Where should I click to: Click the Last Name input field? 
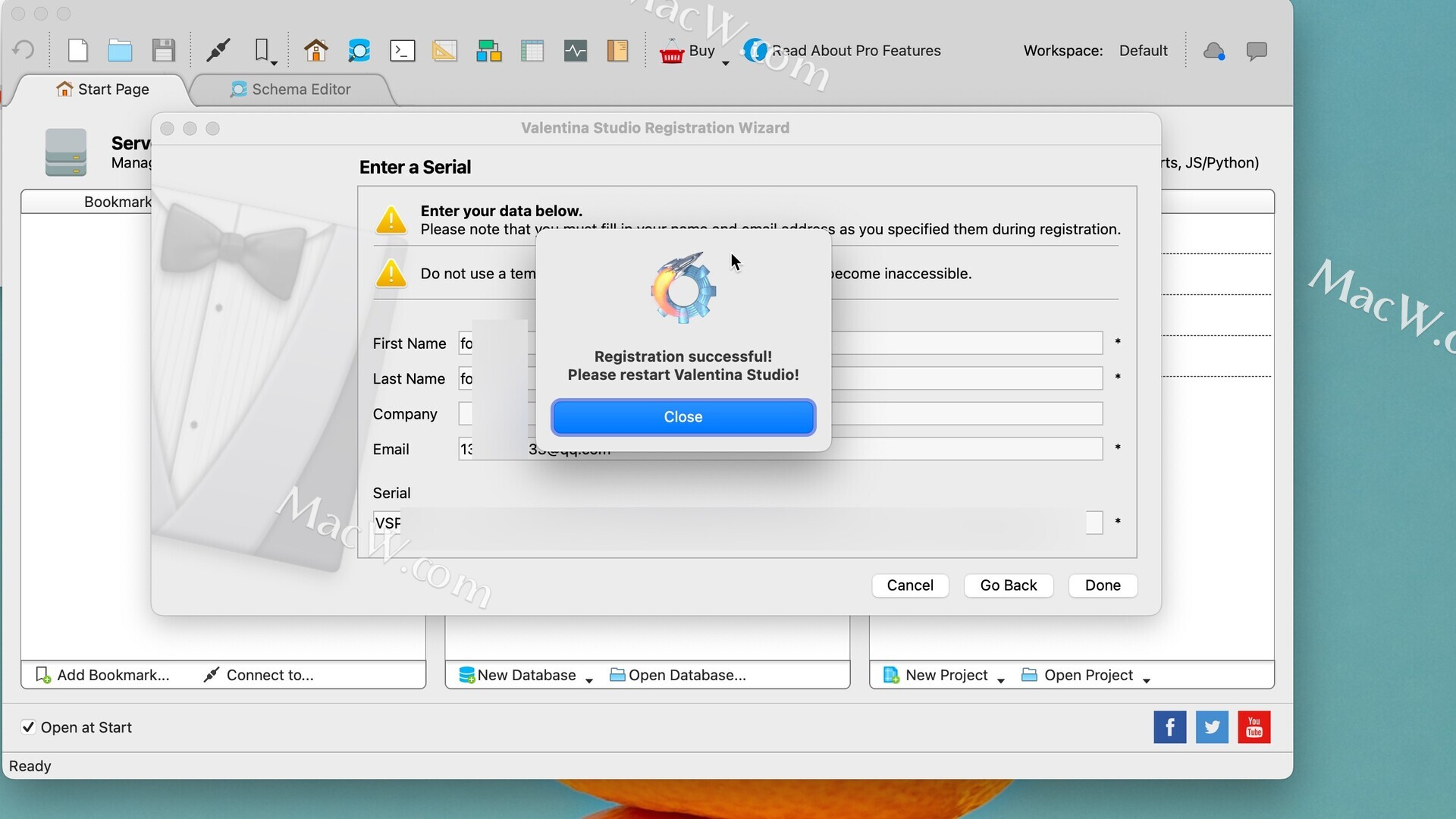[780, 378]
